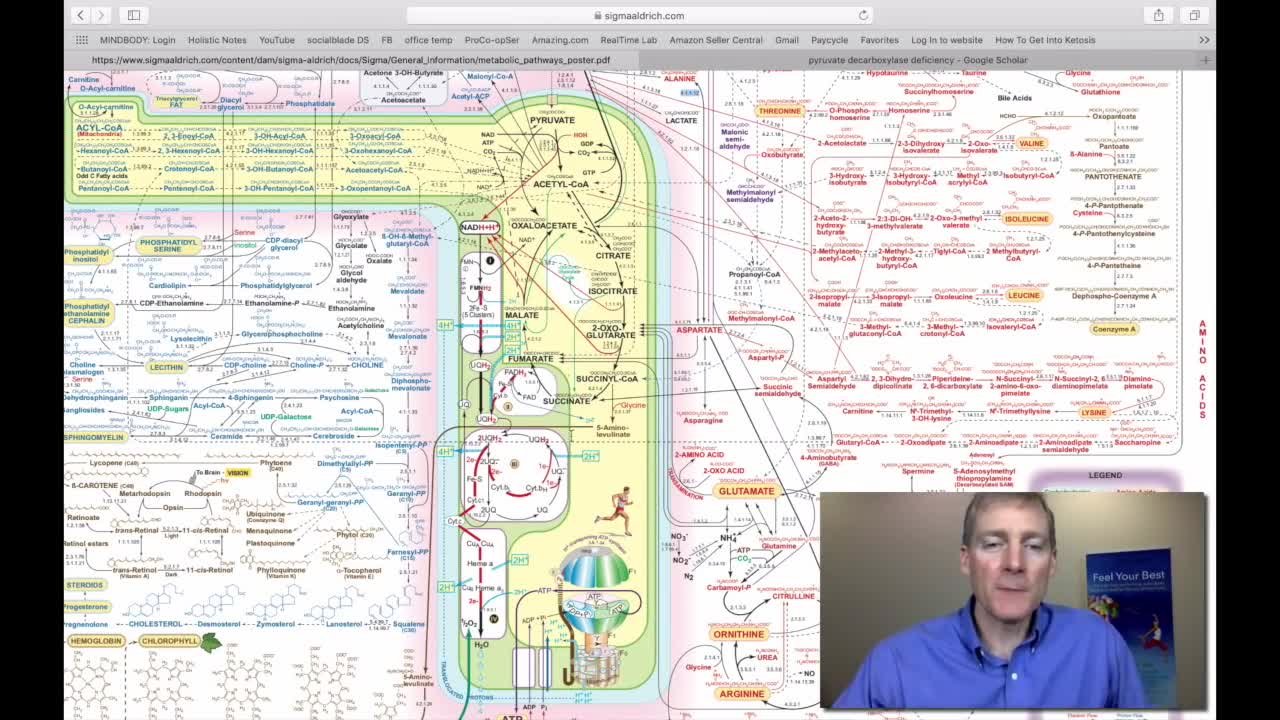Open Paycycle bookmark
Screen dimensions: 1280x720
[830, 40]
